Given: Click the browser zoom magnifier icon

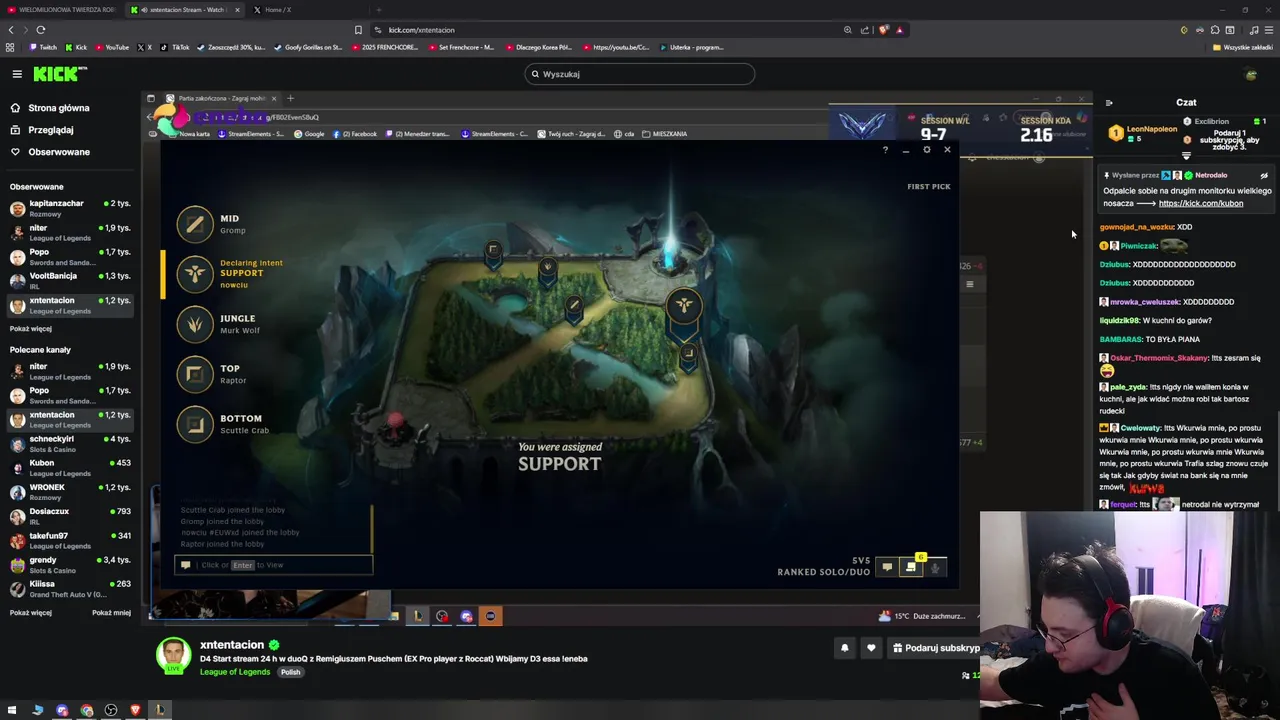Looking at the screenshot, I should pos(848,30).
